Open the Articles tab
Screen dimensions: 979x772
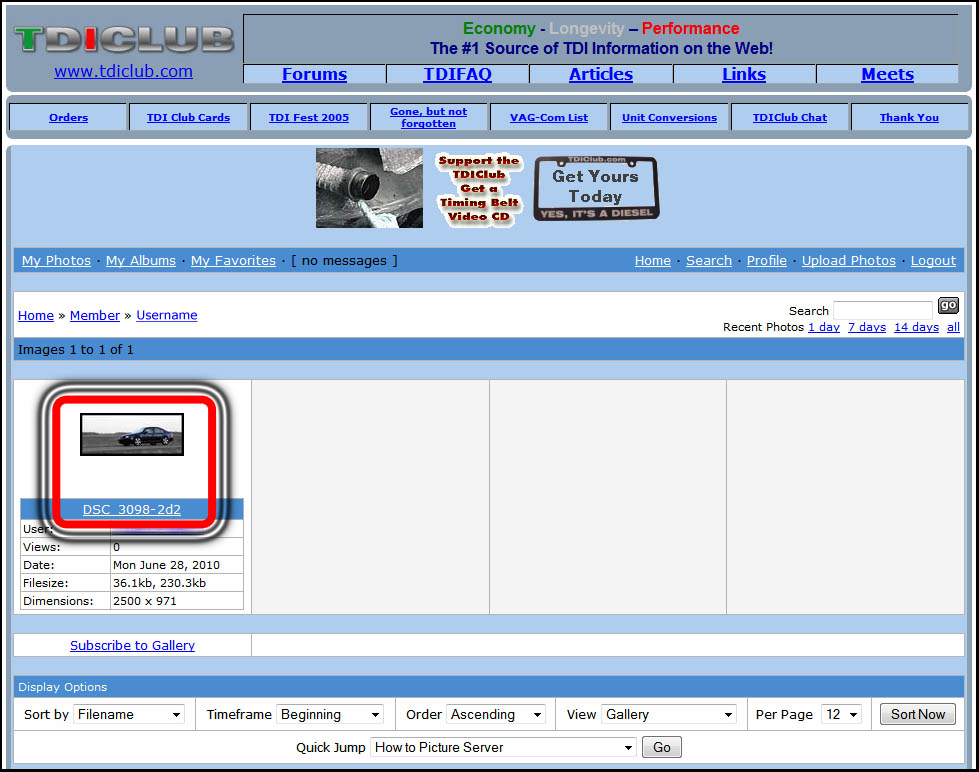(x=601, y=74)
